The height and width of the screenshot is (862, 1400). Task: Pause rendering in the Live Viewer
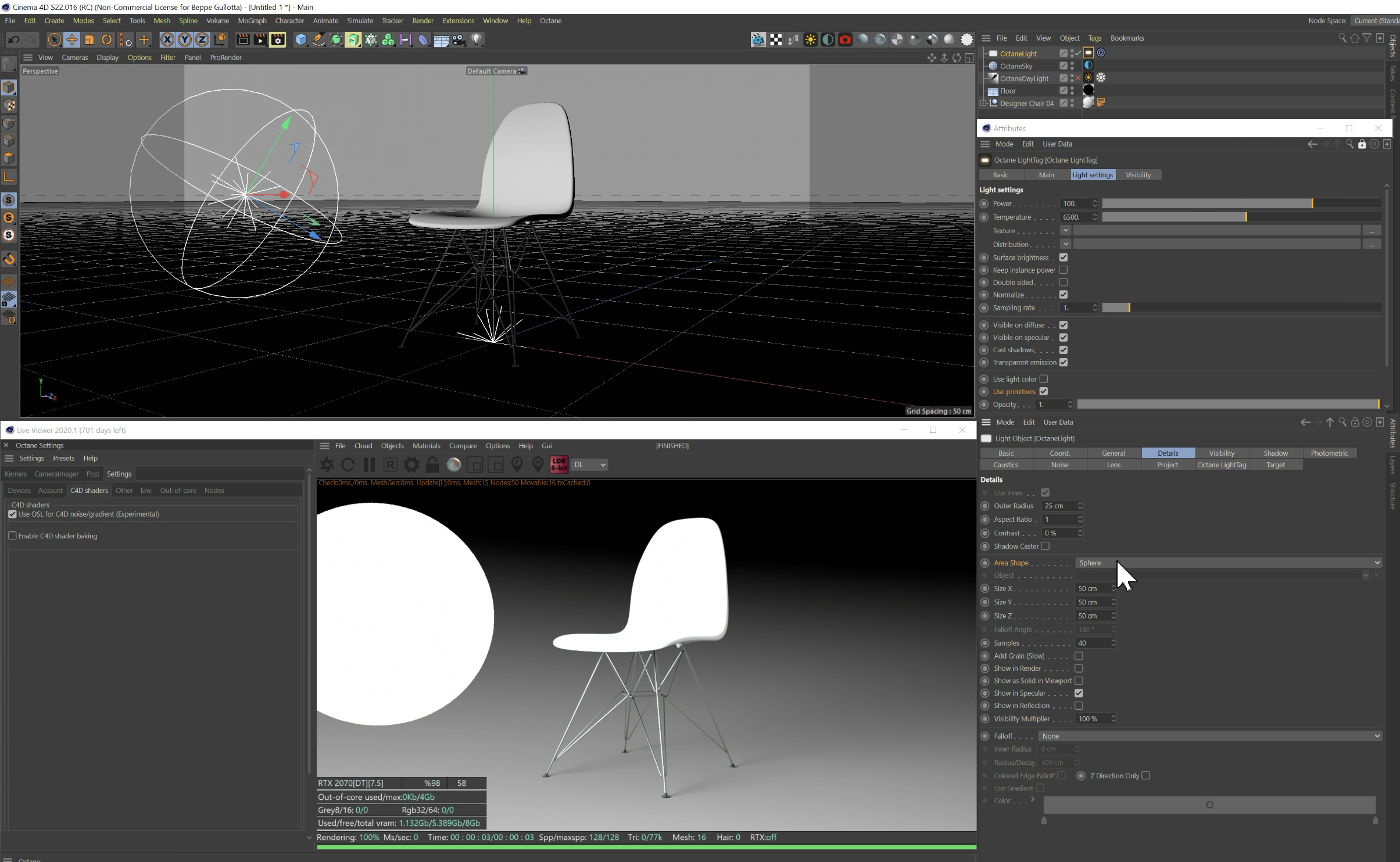pyautogui.click(x=369, y=464)
